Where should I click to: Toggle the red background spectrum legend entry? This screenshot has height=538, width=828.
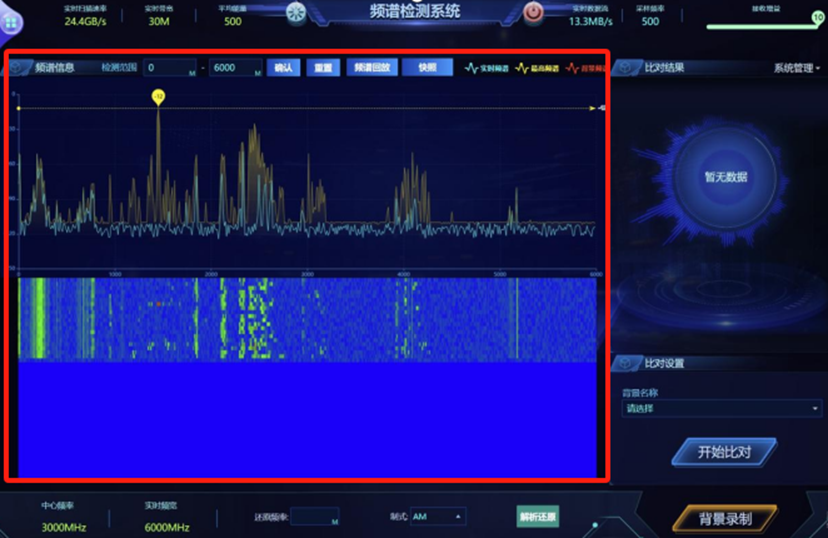click(585, 68)
